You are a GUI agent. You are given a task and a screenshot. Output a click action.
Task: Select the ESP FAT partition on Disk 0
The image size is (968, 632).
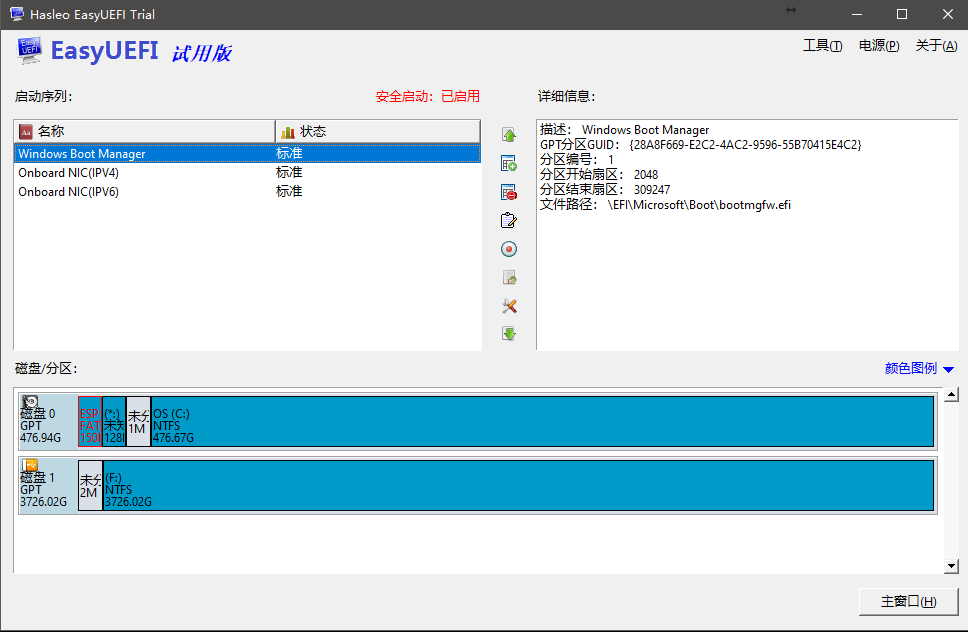(90, 422)
